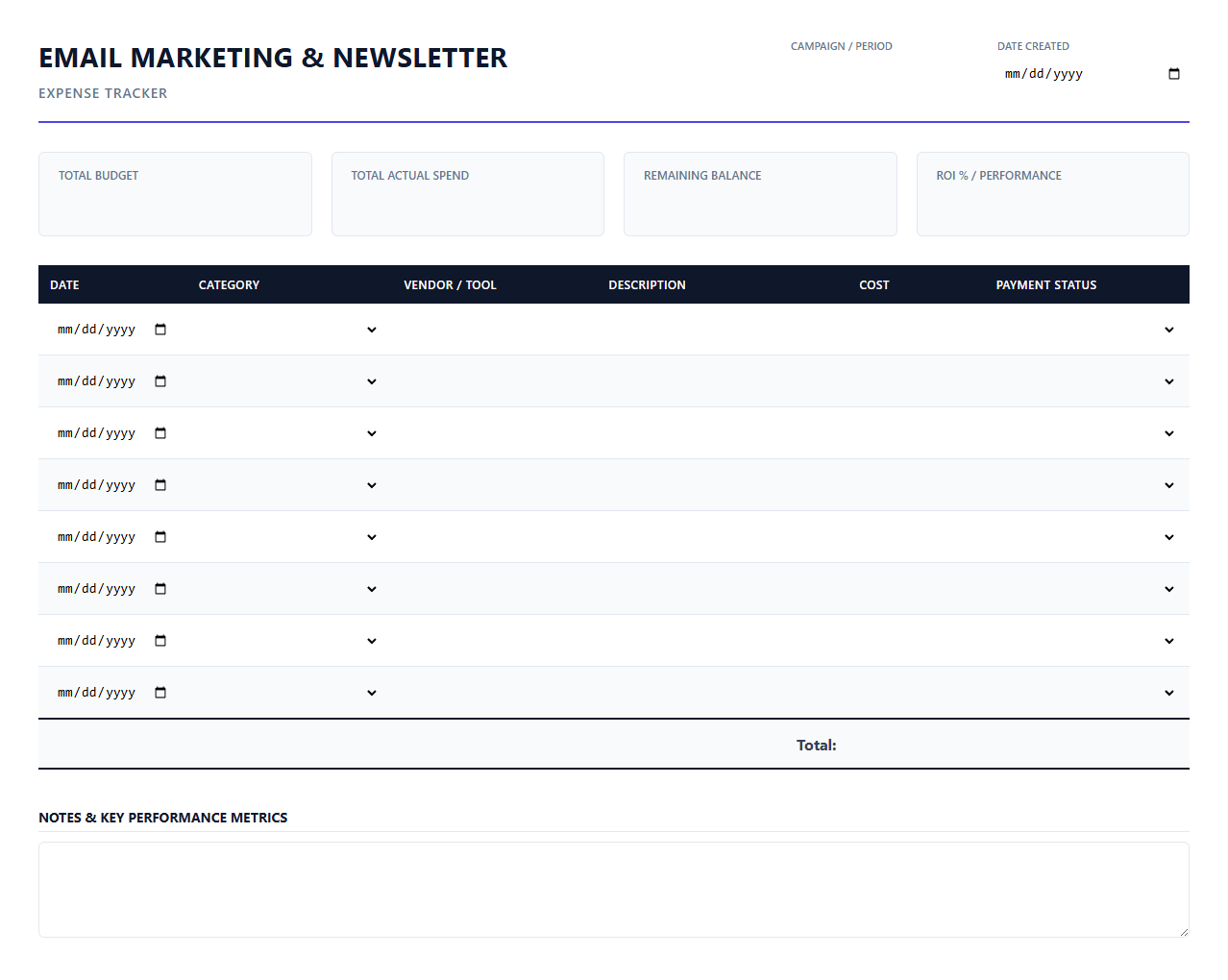Click the "EMAIL MARKETING & NEWSLETTER" title
This screenshot has height=980, width=1228.
273,58
